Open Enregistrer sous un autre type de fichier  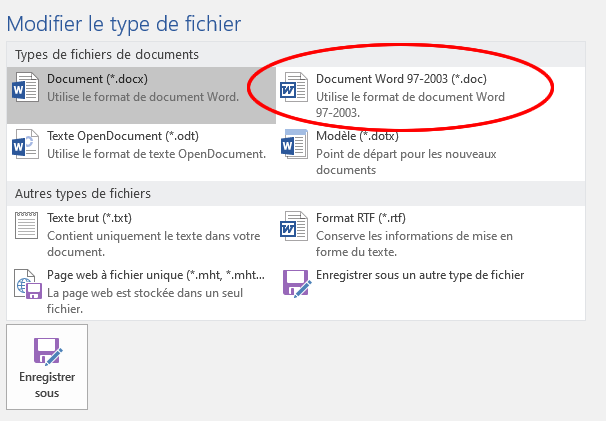(420, 275)
